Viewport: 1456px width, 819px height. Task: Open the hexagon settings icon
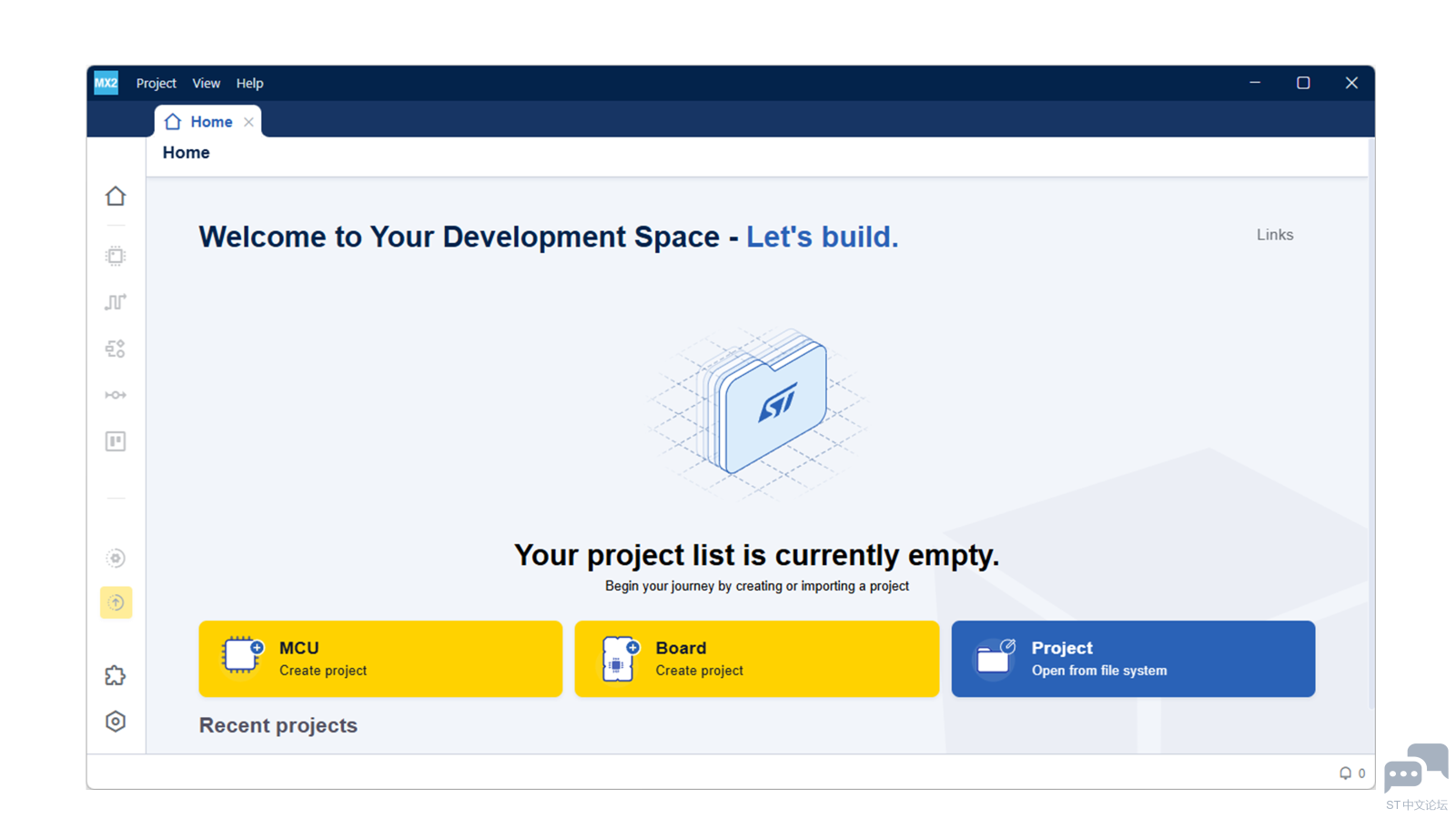tap(116, 722)
